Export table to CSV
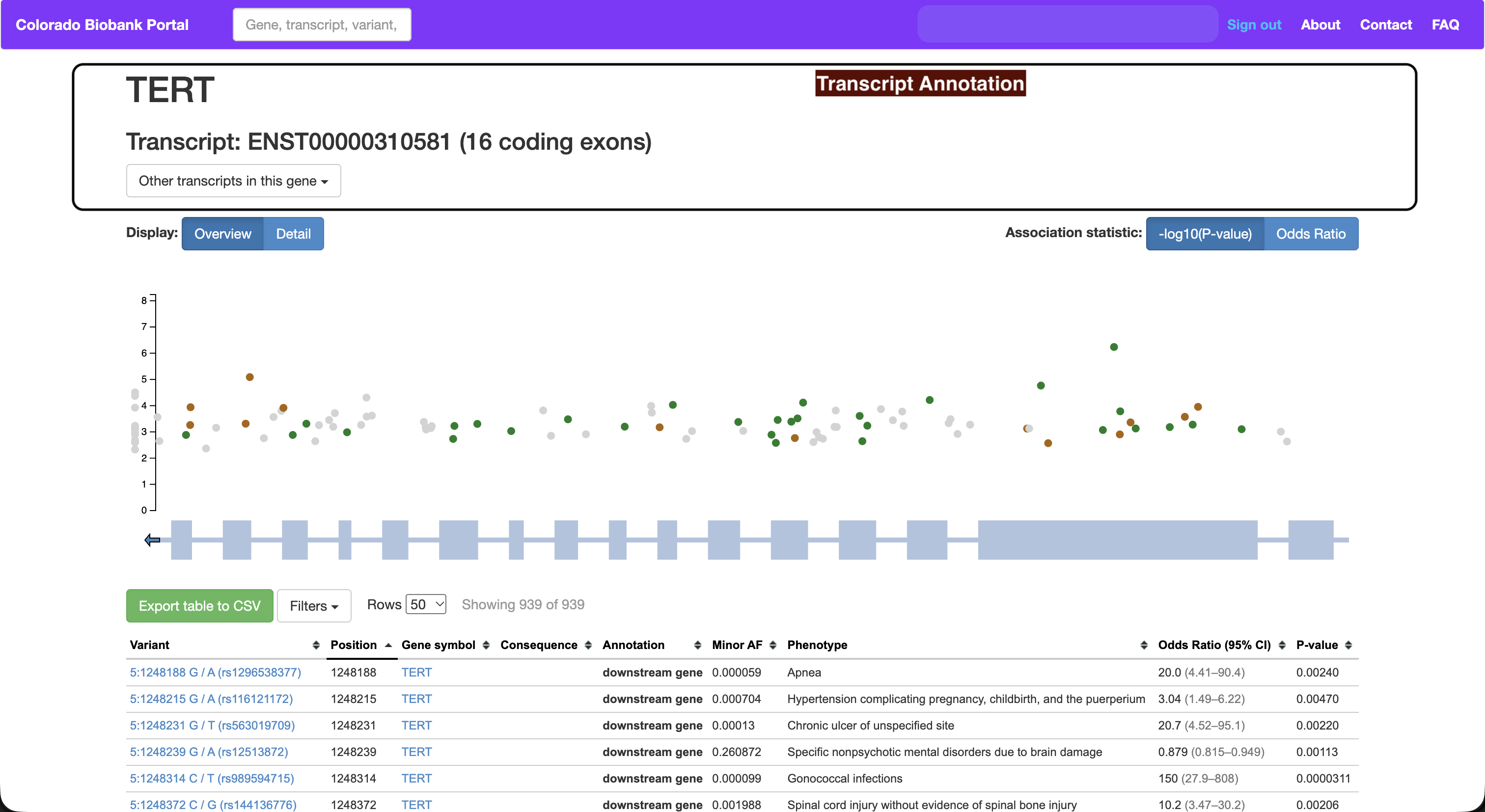Screen dimensions: 1485x812 click(x=199, y=606)
